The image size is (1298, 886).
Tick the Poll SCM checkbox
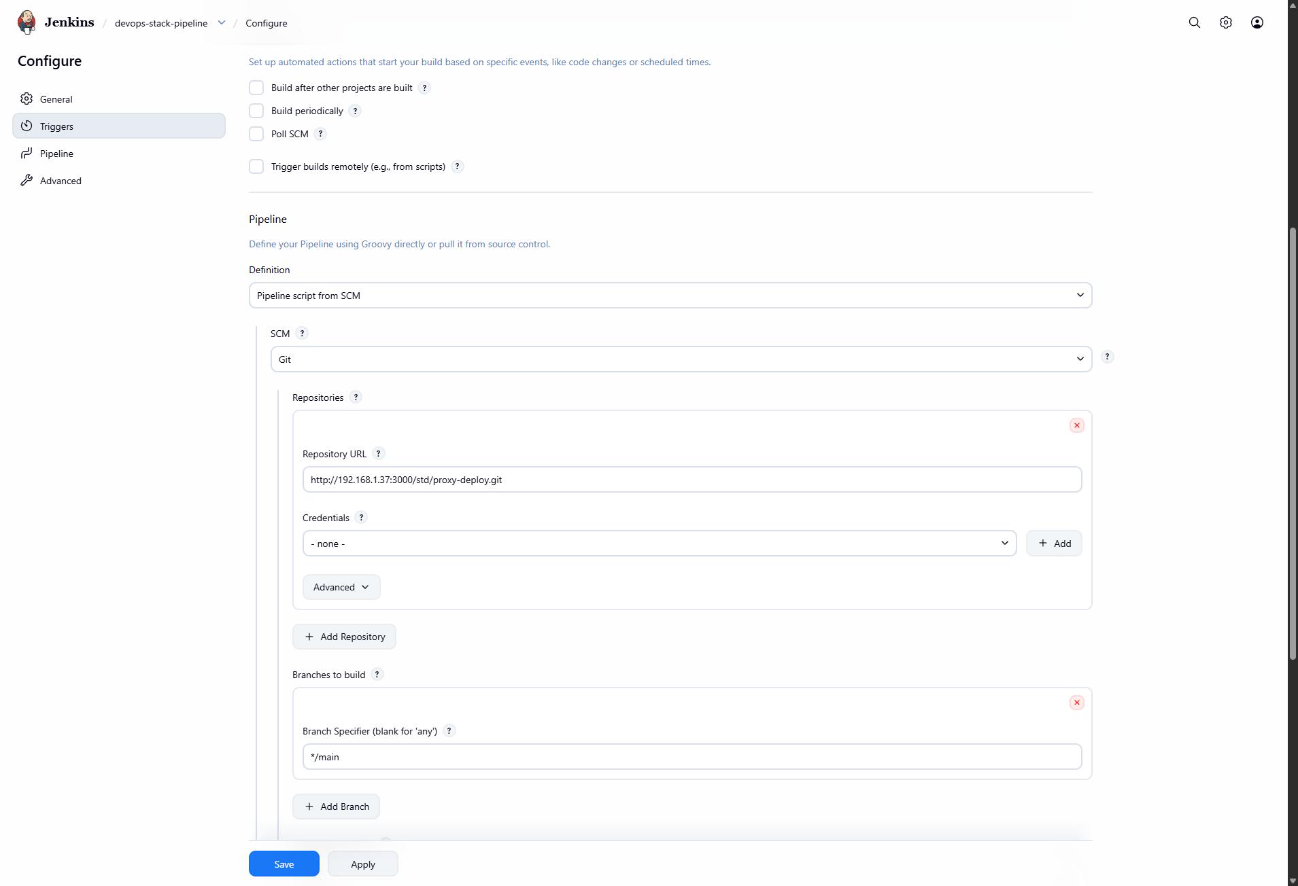(256, 134)
